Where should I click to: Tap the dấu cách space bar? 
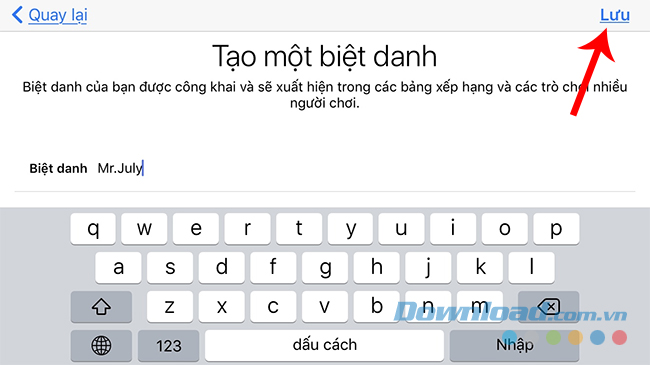324,345
